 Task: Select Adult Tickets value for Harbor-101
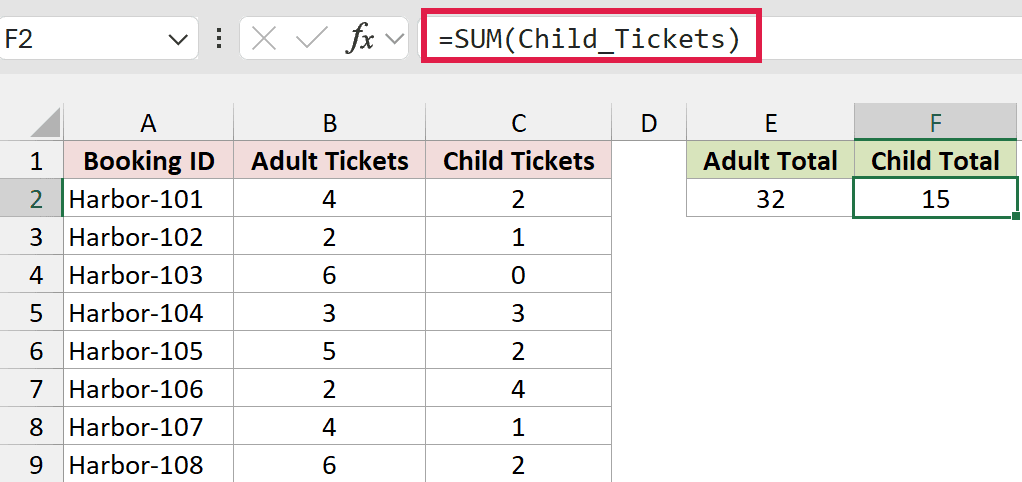click(329, 198)
